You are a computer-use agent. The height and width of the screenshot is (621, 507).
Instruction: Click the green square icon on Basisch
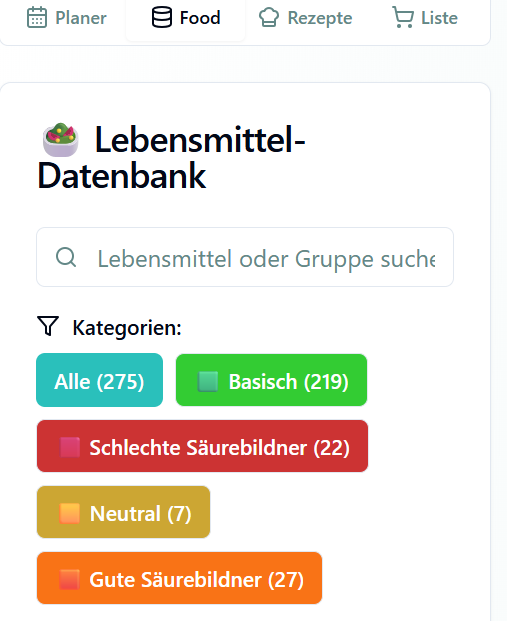point(208,381)
